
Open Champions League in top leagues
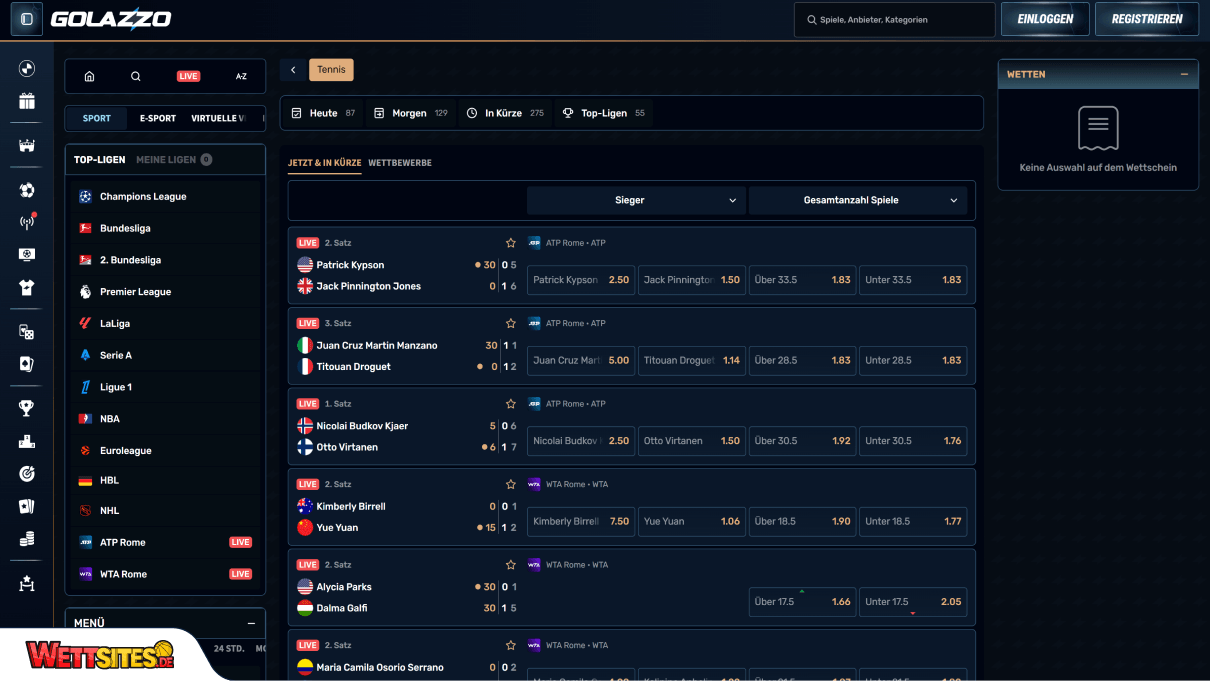[165, 197]
